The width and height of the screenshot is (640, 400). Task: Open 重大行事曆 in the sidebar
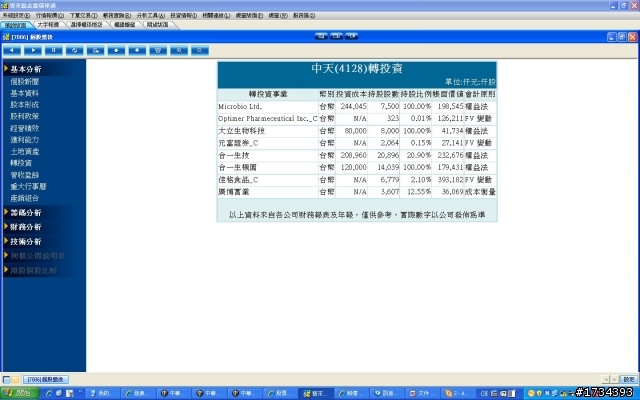click(28, 187)
